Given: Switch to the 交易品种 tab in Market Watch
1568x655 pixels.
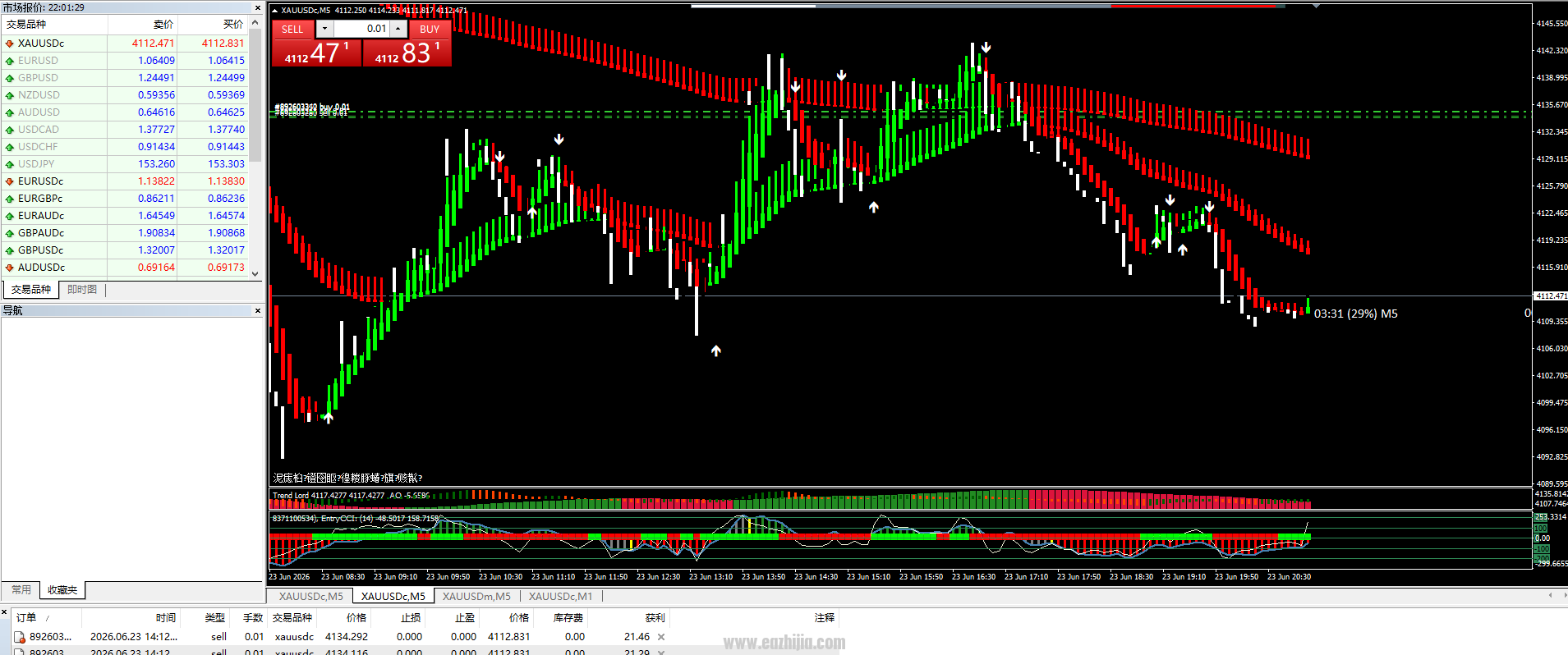Looking at the screenshot, I should pos(31,290).
